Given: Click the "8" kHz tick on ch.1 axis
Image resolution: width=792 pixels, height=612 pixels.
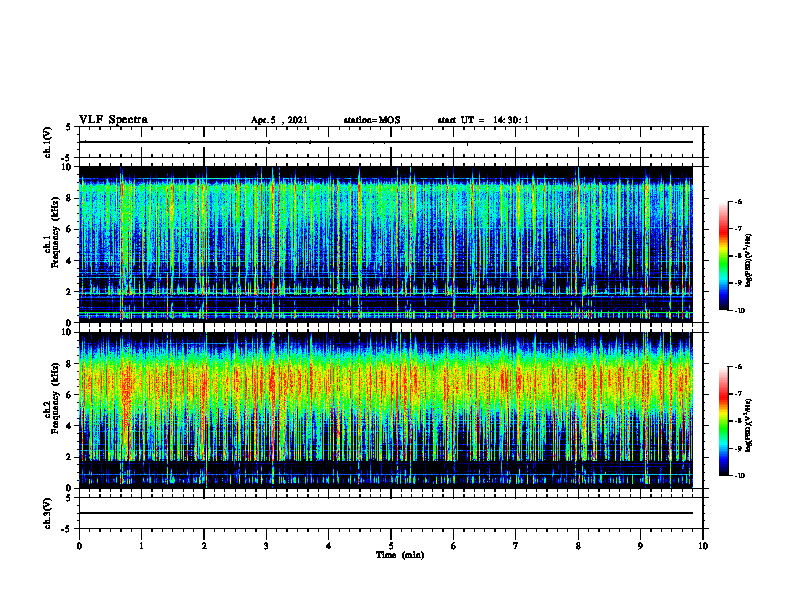Looking at the screenshot, I should [69, 198].
